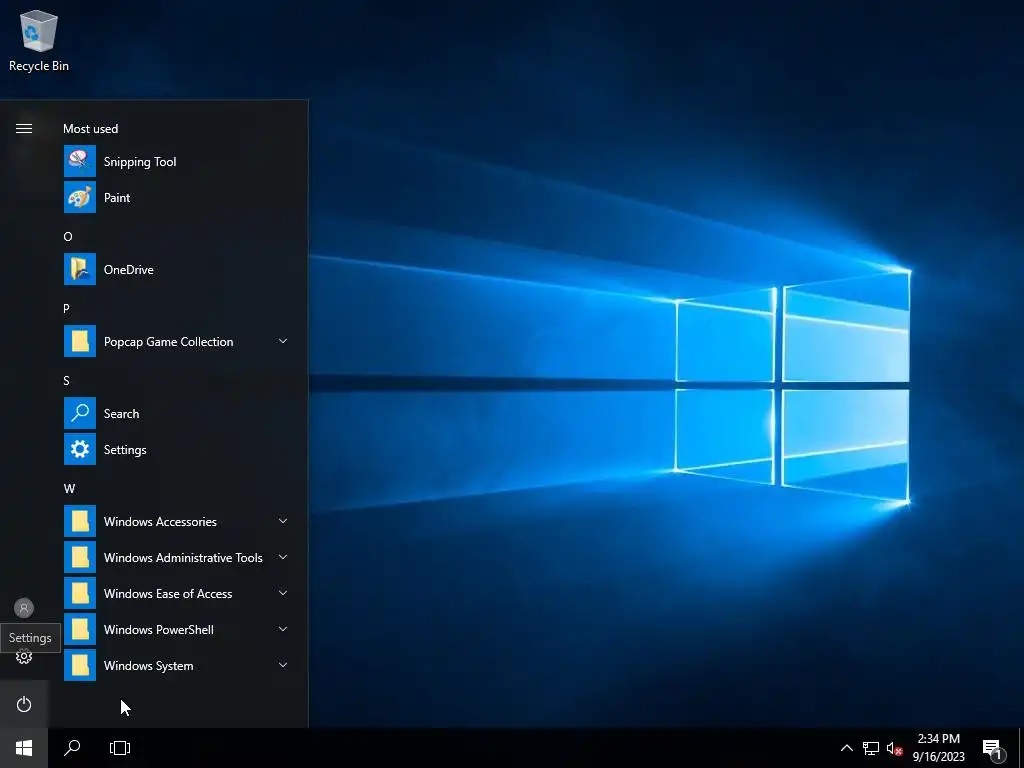Choose the Settings entry label in app list
Viewport: 1024px width, 768px height.
click(x=125, y=450)
